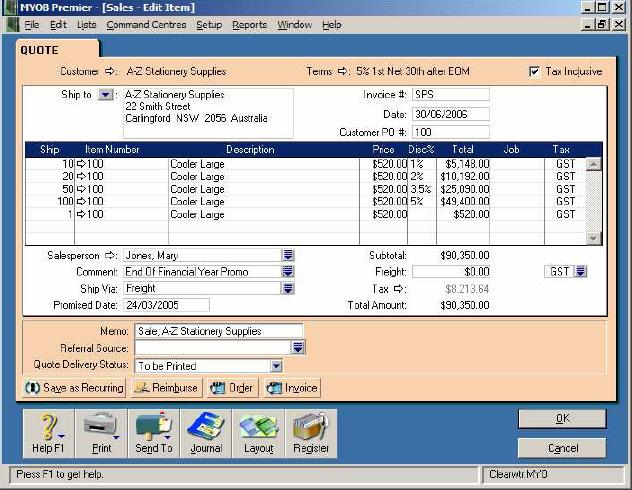This screenshot has width=632, height=490.
Task: Click the Terms zoom arrow
Action: (342, 71)
